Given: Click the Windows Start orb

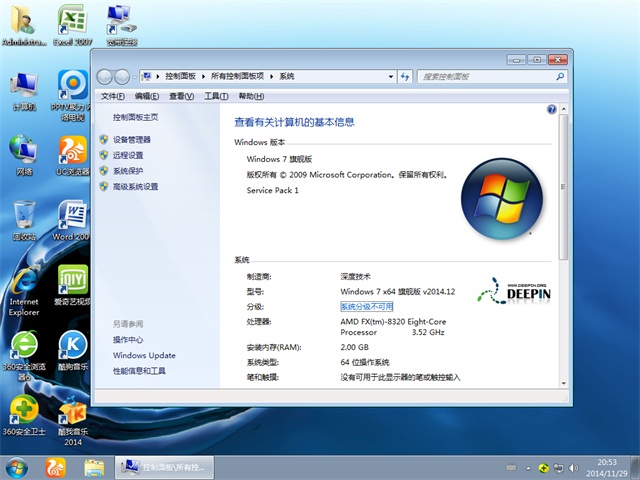Looking at the screenshot, I should [17, 468].
